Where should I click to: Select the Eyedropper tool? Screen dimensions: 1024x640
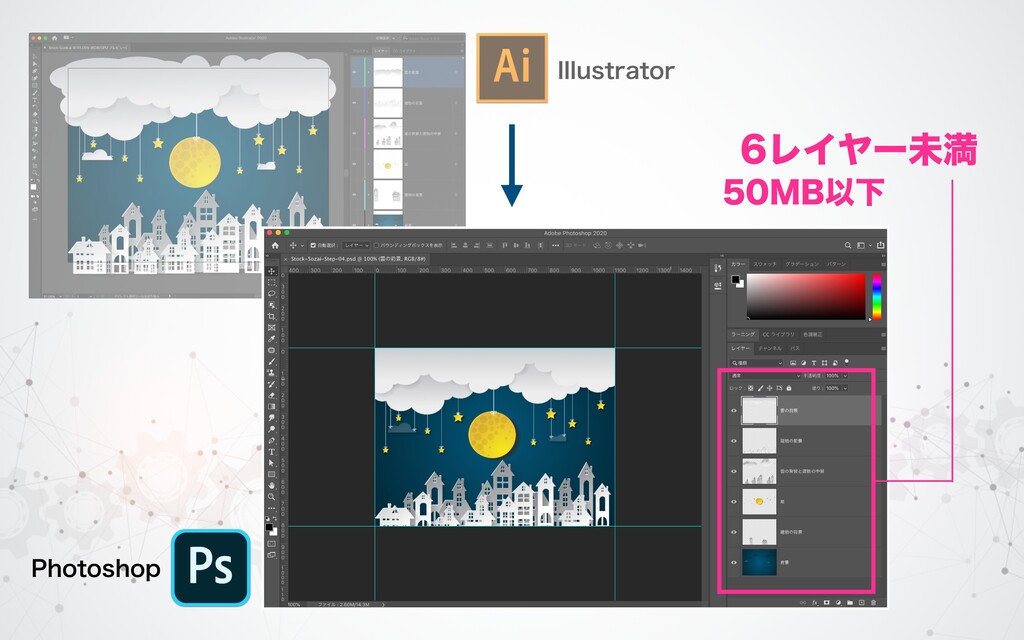coord(272,338)
